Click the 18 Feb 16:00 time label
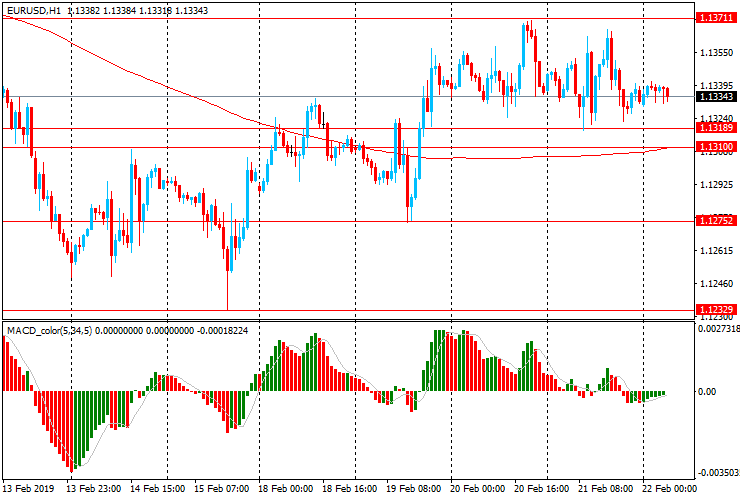The height and width of the screenshot is (500, 740). (x=350, y=488)
